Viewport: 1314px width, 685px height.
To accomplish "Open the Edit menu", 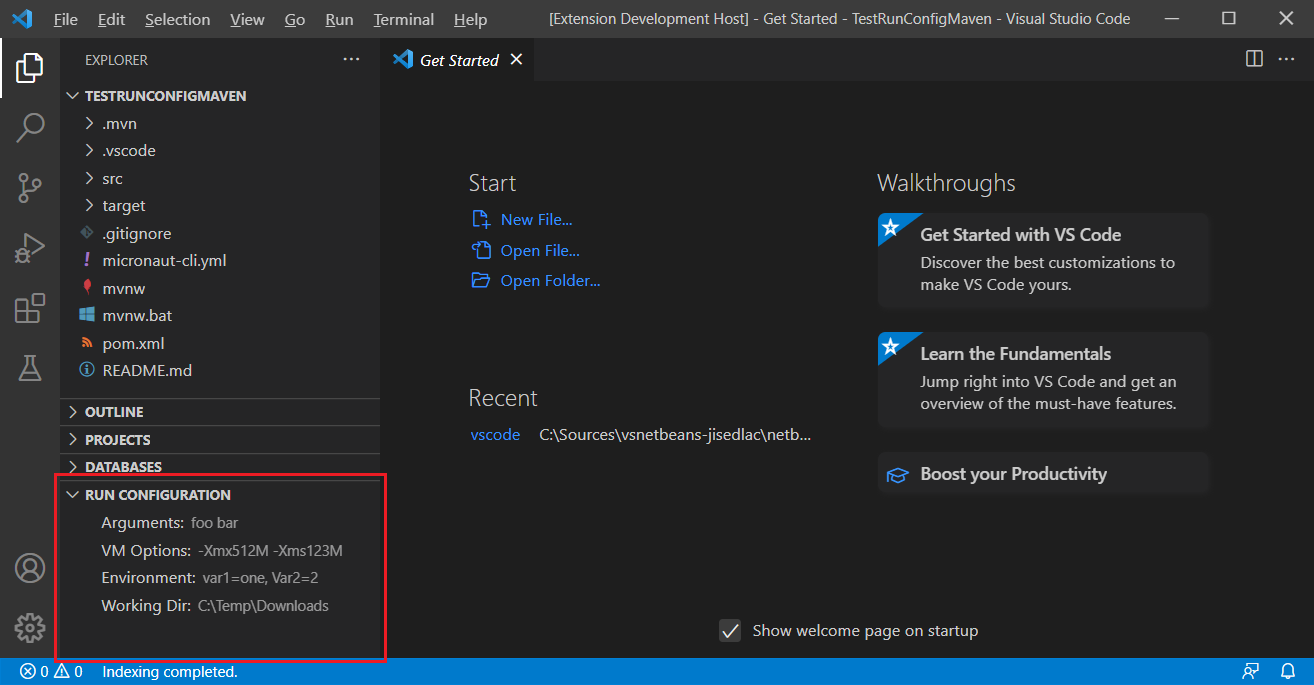I will 112,19.
